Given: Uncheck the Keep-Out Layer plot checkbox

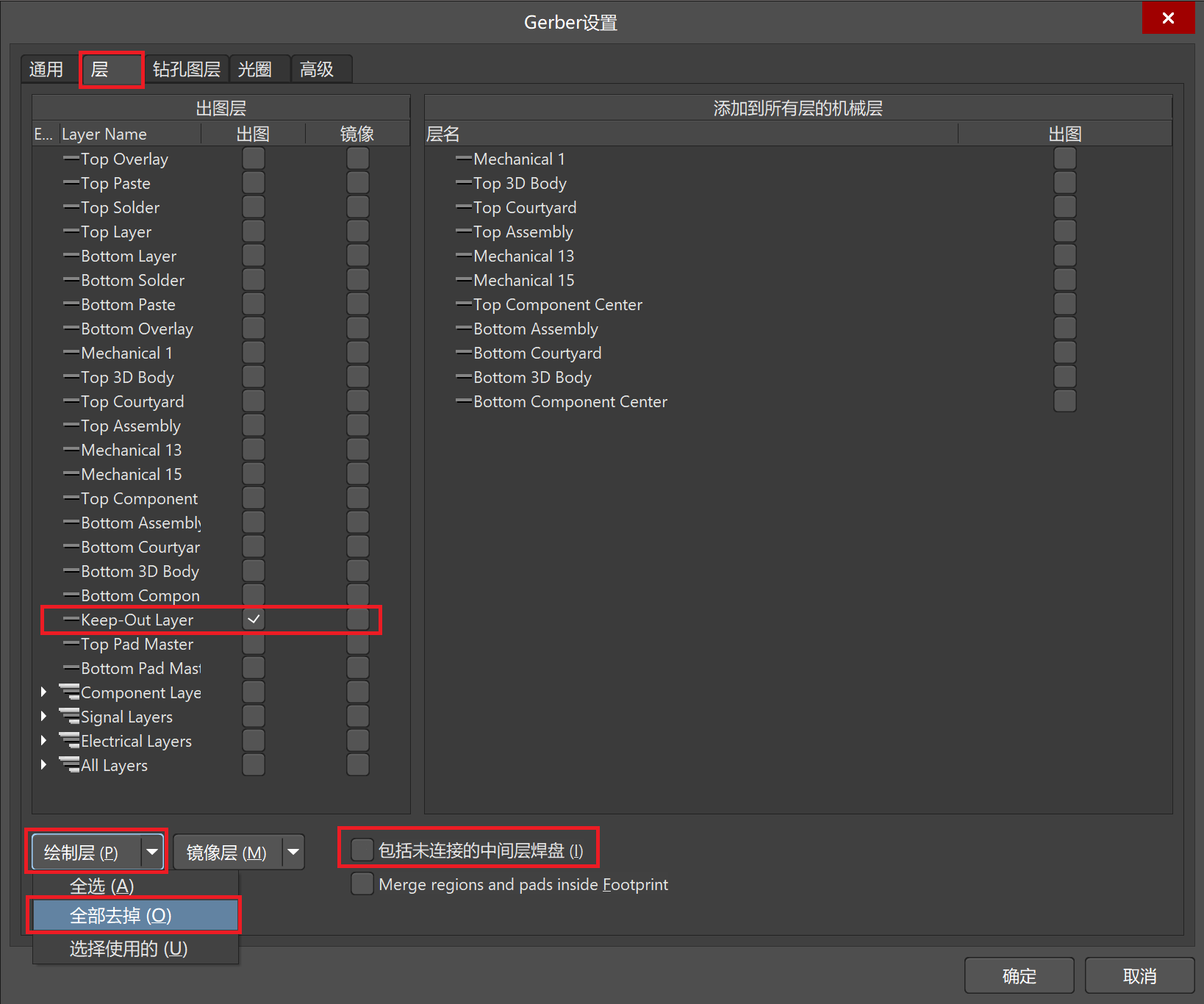Looking at the screenshot, I should (x=254, y=620).
